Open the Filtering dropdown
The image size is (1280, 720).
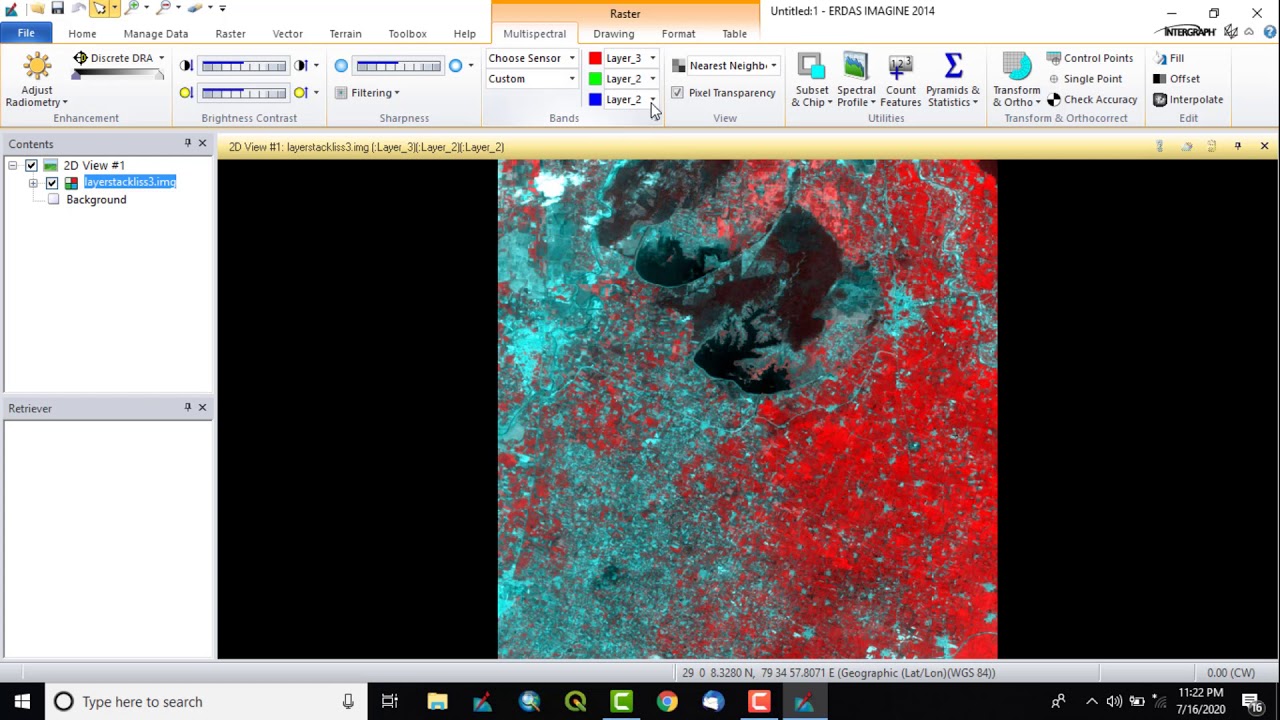[x=368, y=93]
